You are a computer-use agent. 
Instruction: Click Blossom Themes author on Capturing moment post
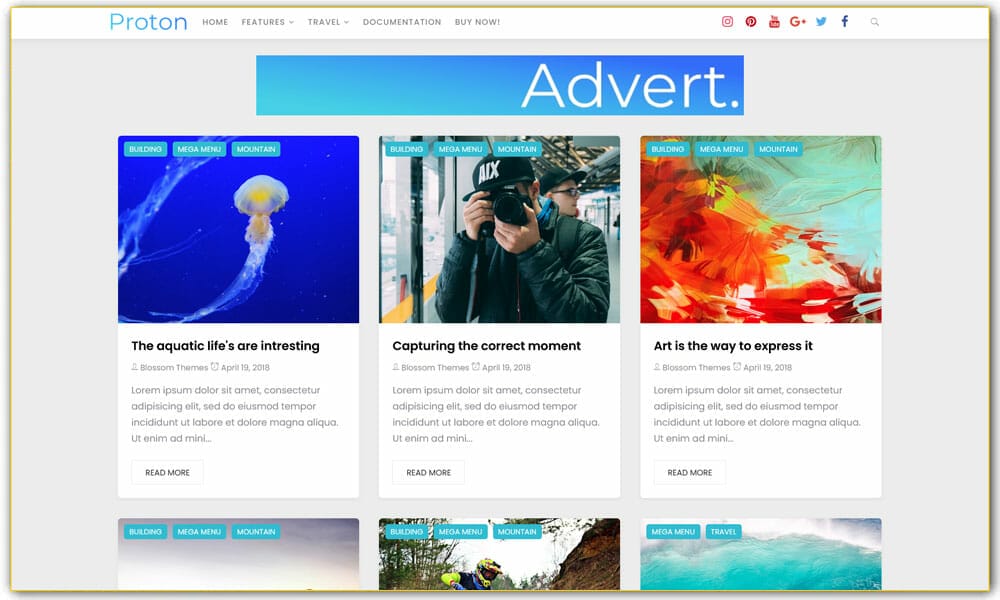pyautogui.click(x=435, y=367)
